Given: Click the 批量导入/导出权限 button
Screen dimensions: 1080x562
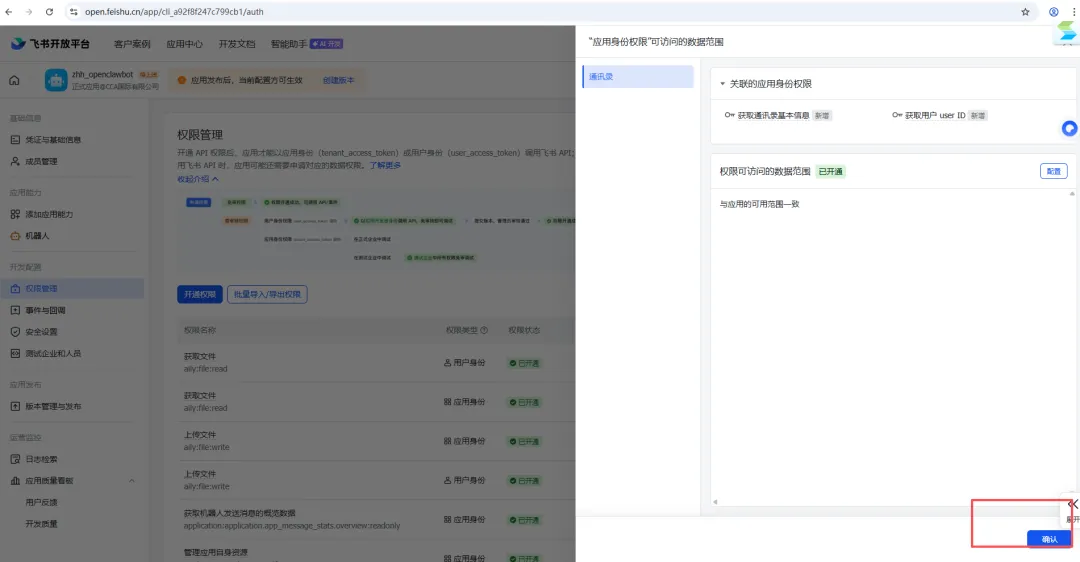Looking at the screenshot, I should click(x=267, y=294).
